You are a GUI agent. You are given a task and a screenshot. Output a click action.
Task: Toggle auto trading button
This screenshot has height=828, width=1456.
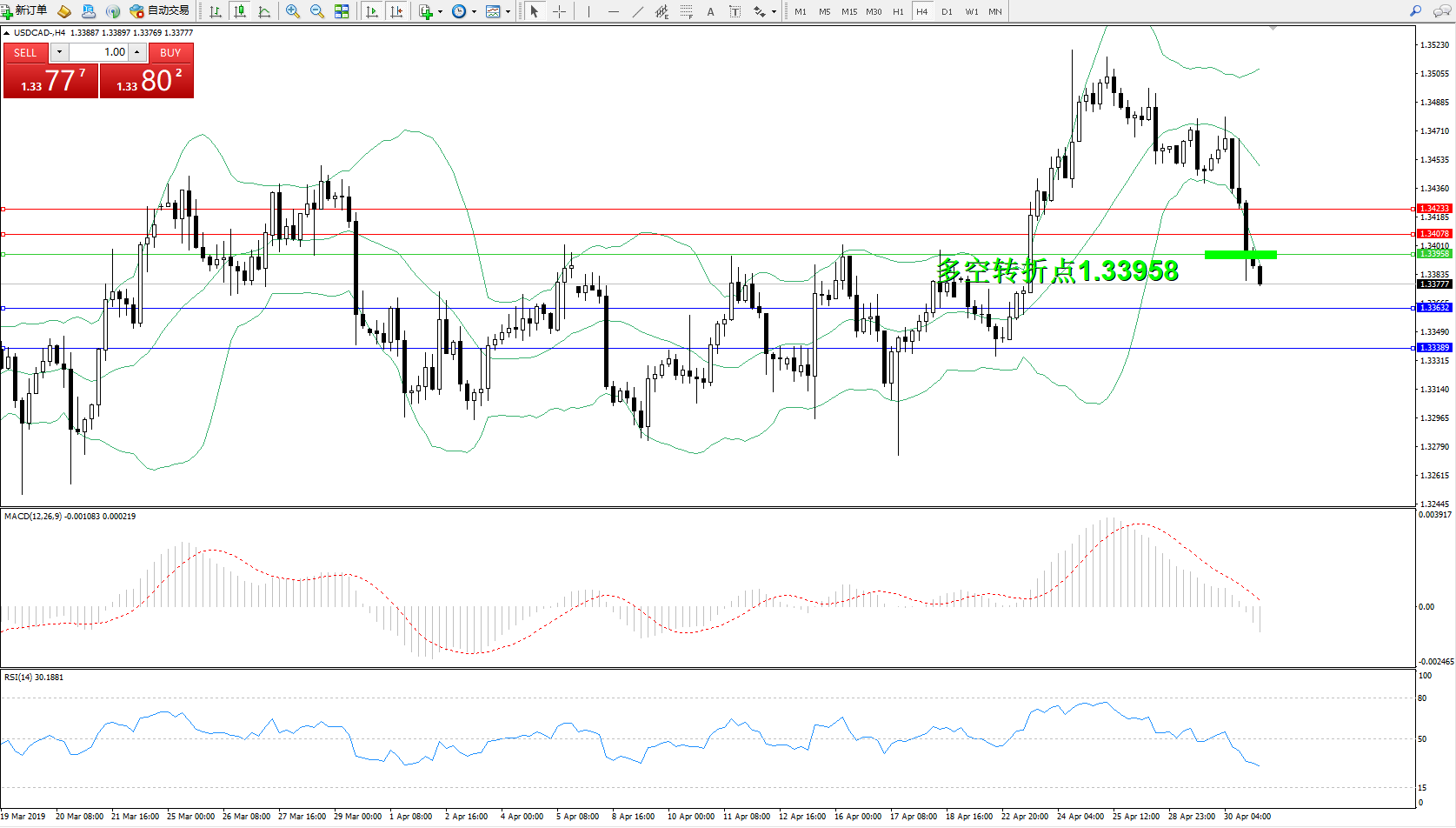pos(159,10)
